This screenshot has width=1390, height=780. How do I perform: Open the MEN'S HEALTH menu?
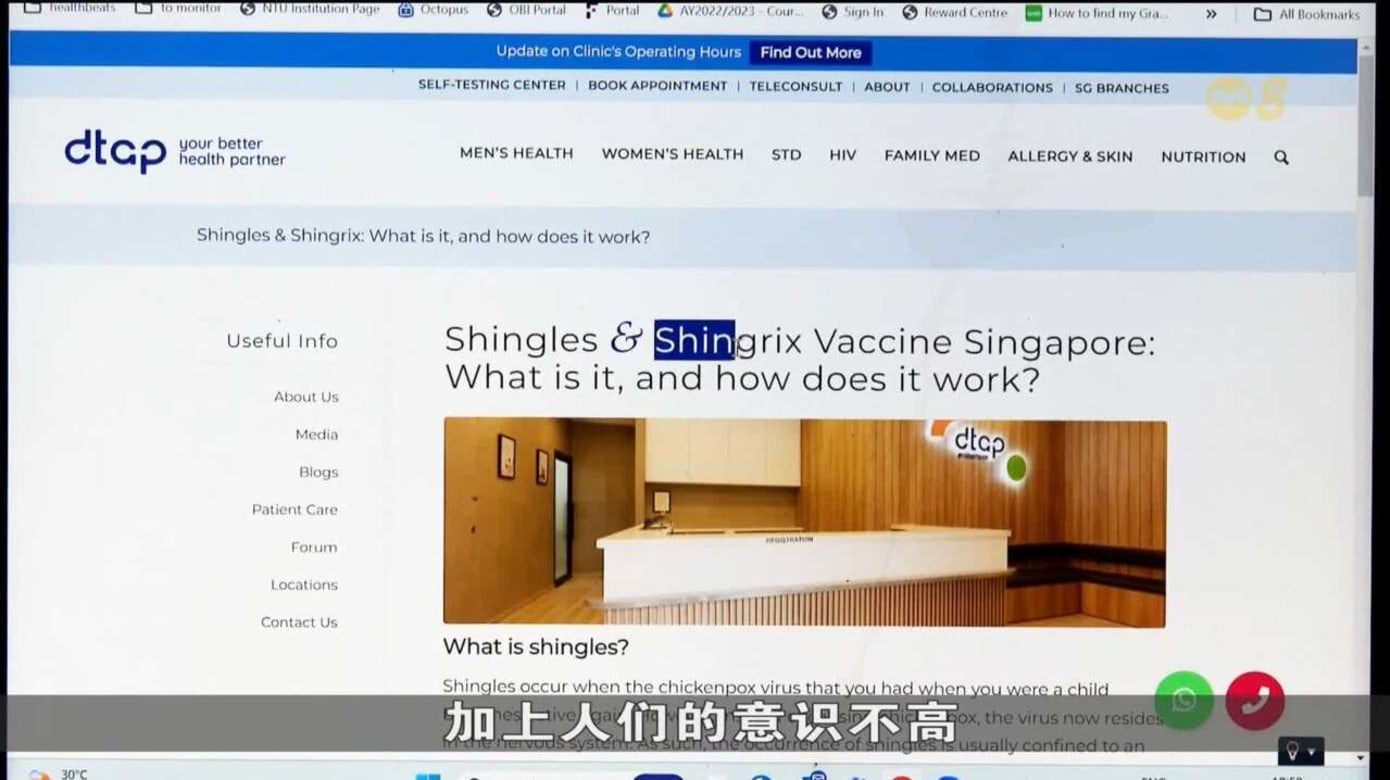point(516,153)
